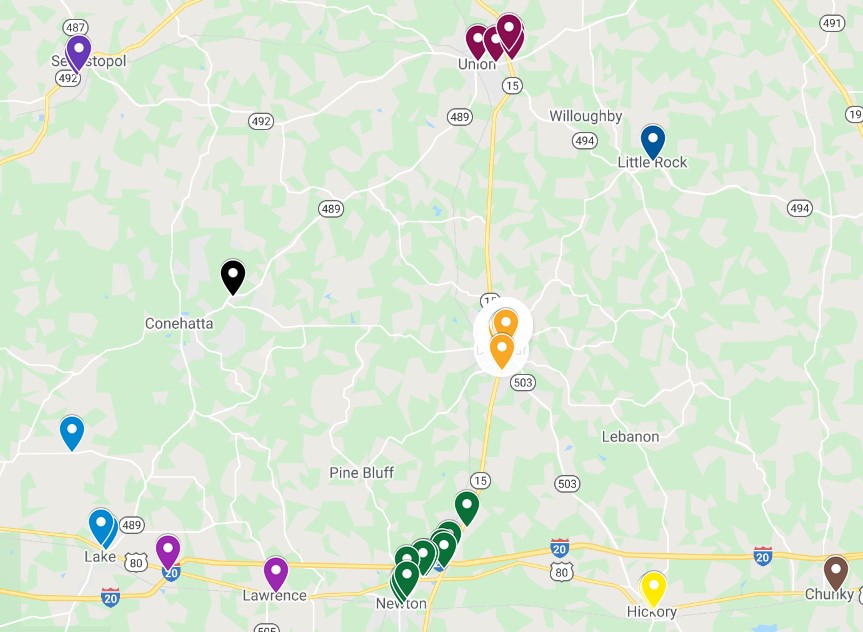Select the brown pin at Chunky
The height and width of the screenshot is (632, 863).
point(835,573)
